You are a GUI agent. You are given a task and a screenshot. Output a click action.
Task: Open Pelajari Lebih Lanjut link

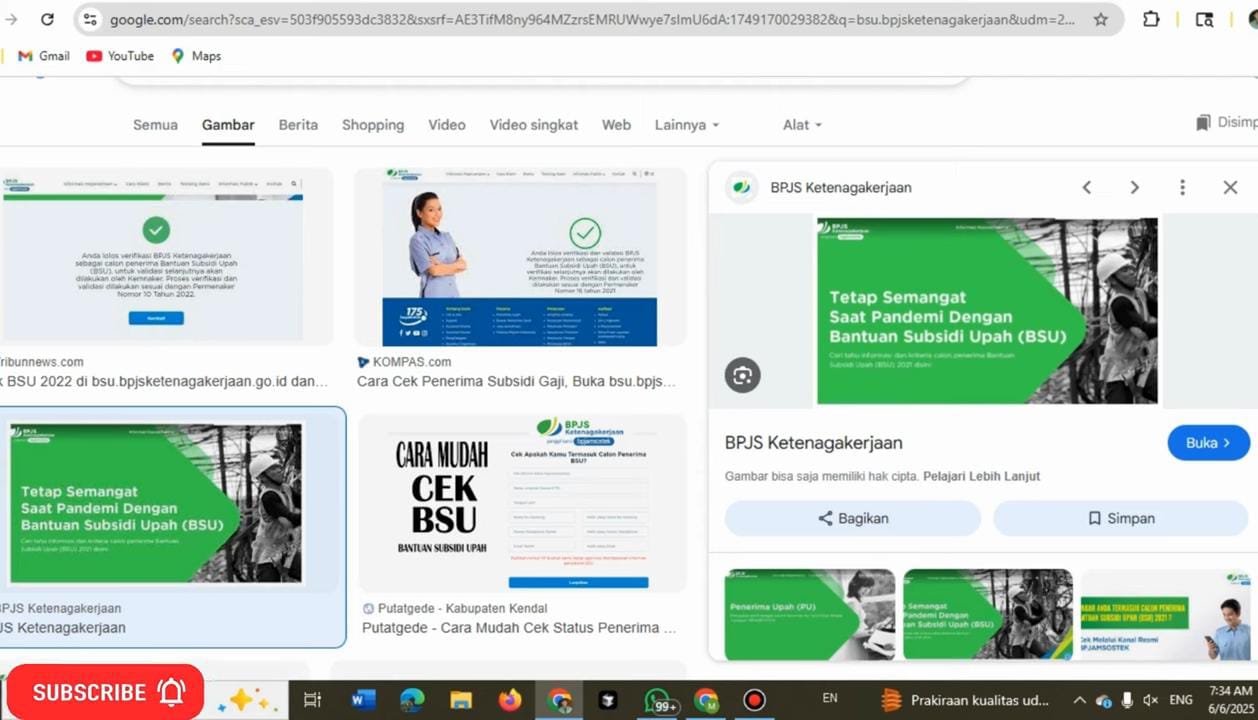(x=981, y=476)
